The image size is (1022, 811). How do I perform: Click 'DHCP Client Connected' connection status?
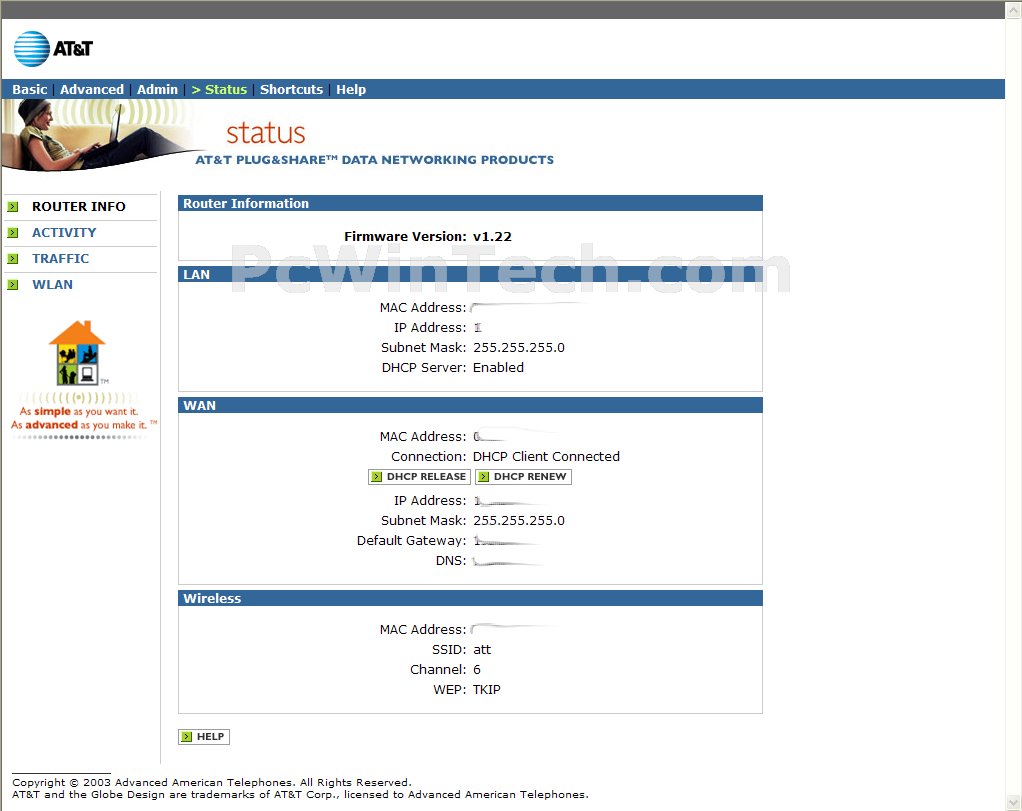[x=546, y=457]
